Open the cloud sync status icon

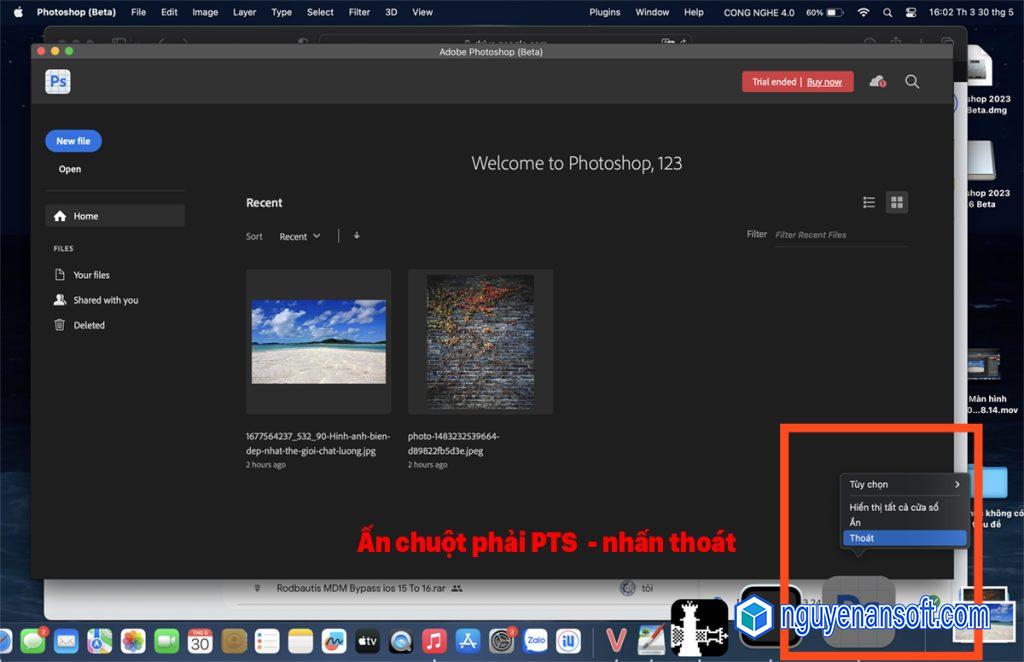[x=877, y=82]
